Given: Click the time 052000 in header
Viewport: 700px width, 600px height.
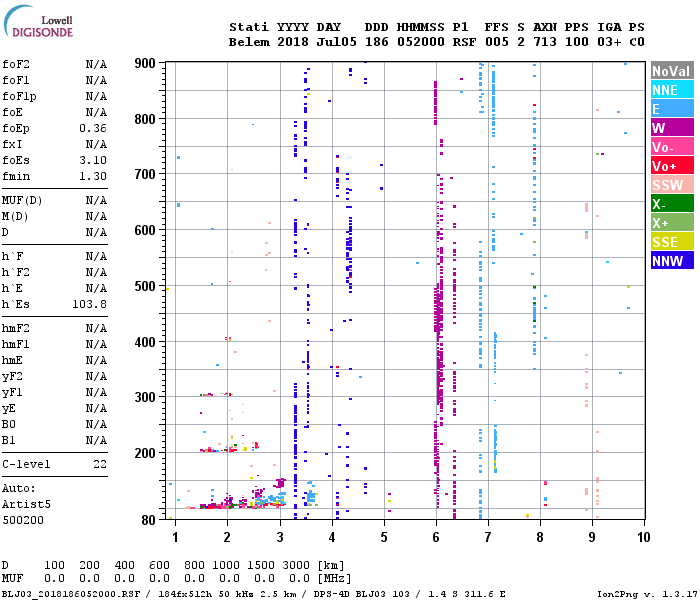Looking at the screenshot, I should (x=421, y=42).
